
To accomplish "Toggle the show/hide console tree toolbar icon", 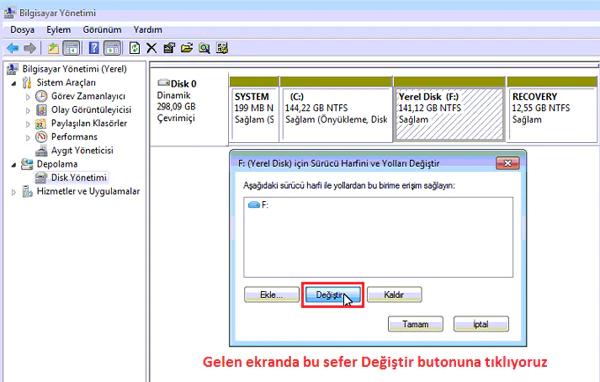I will 71,48.
